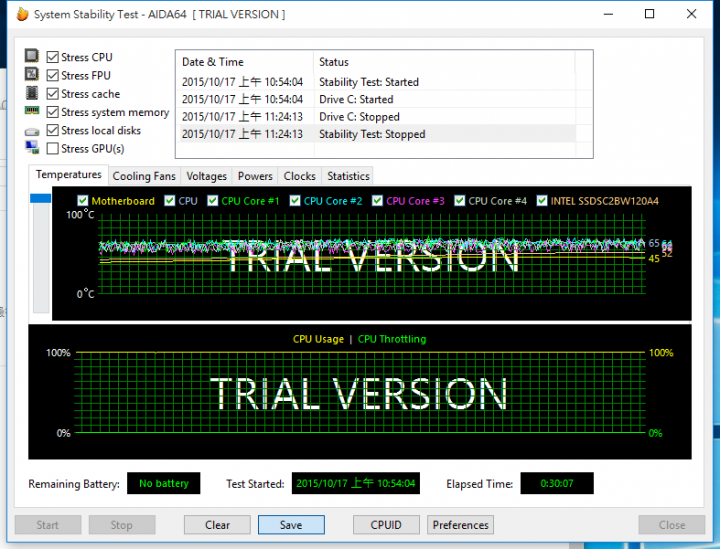Open the Voltages tab
Viewport: 720px width, 549px height.
pos(206,176)
